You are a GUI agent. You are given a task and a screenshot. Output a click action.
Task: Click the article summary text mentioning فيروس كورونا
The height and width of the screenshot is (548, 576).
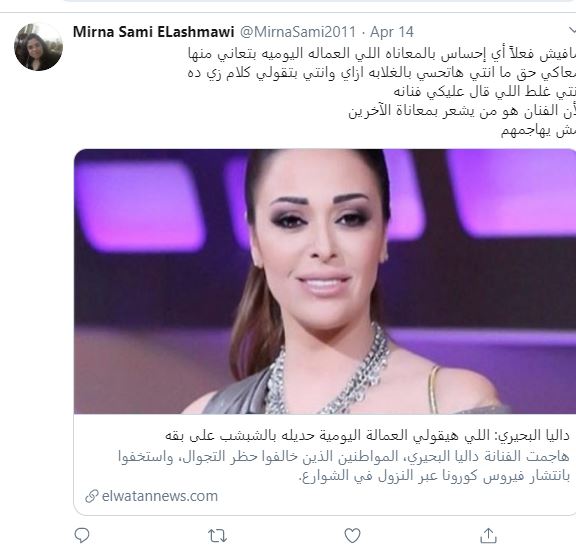click(x=343, y=466)
